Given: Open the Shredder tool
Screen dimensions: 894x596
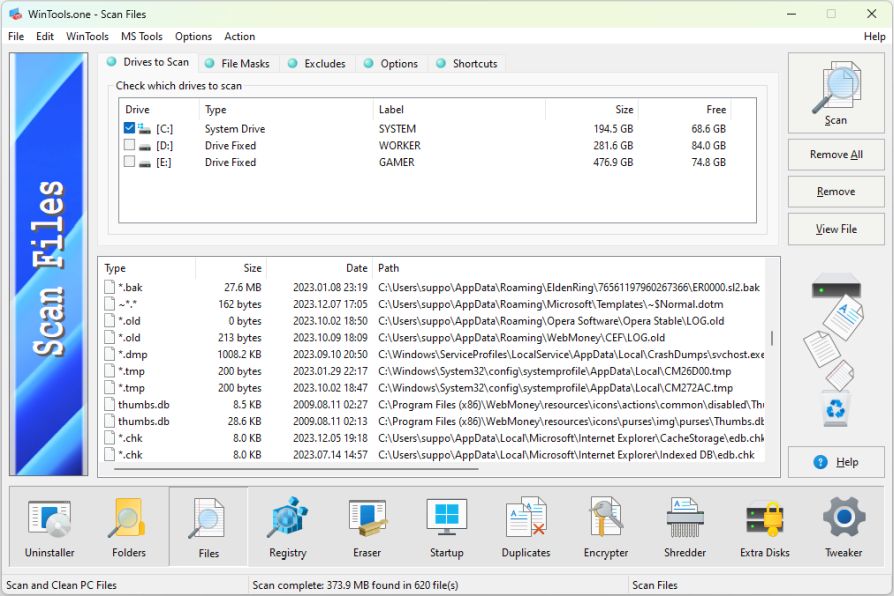Looking at the screenshot, I should 685,526.
